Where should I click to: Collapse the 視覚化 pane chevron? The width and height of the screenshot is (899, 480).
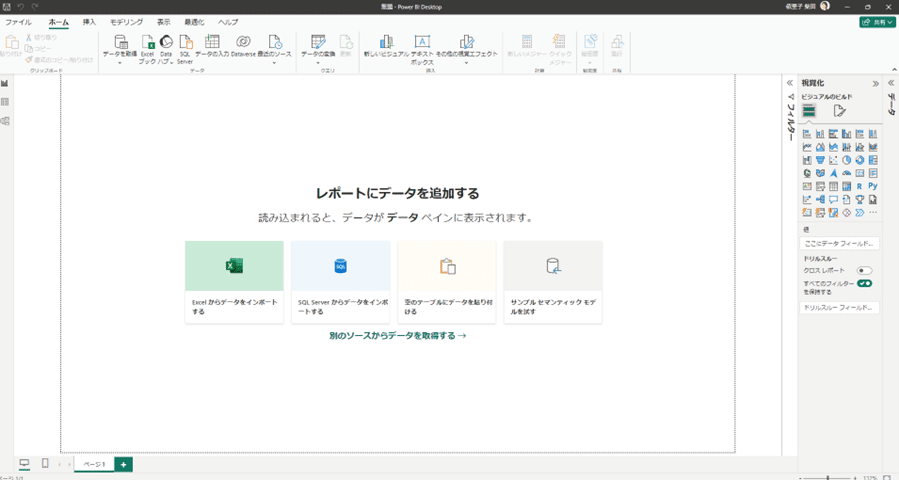click(875, 84)
